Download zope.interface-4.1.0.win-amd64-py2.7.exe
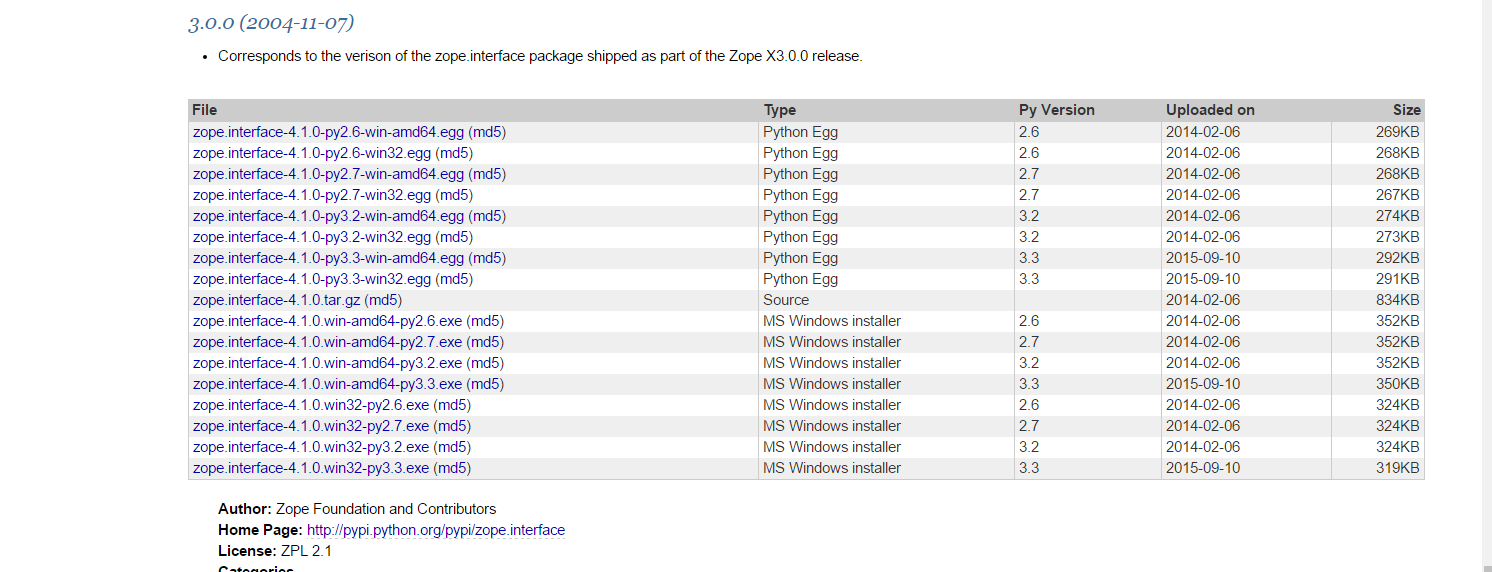 [x=327, y=342]
